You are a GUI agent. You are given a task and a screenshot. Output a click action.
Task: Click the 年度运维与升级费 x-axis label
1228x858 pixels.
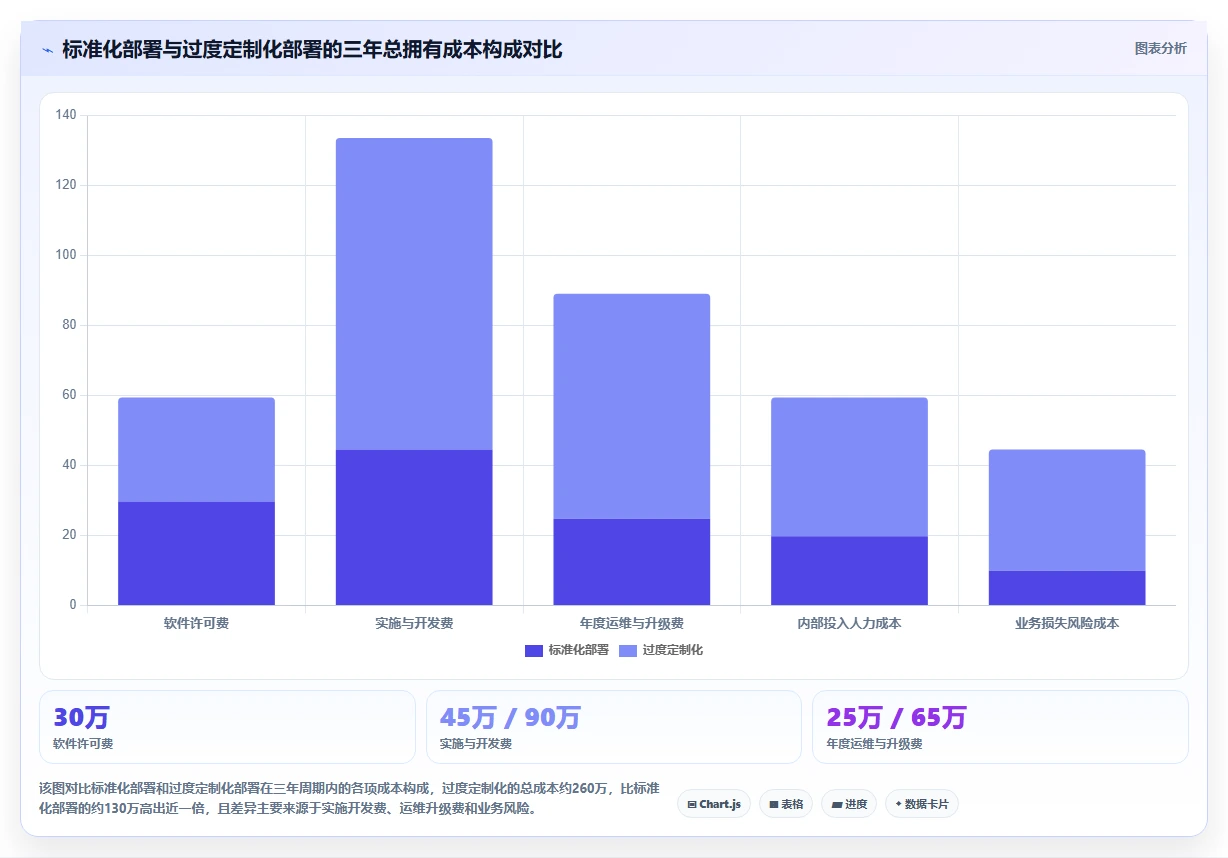(632, 623)
